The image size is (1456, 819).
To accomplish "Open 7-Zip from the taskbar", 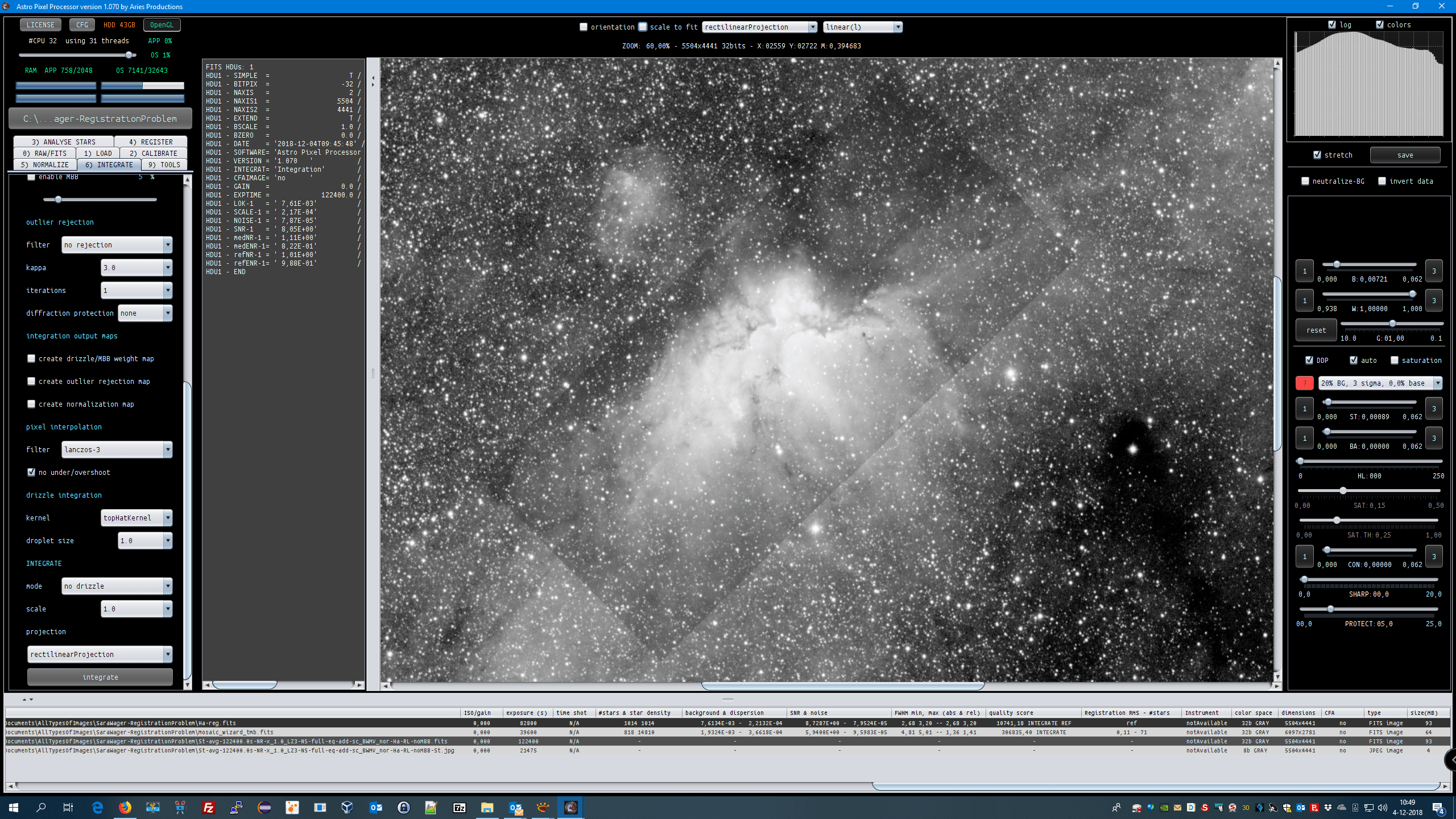I will click(459, 807).
